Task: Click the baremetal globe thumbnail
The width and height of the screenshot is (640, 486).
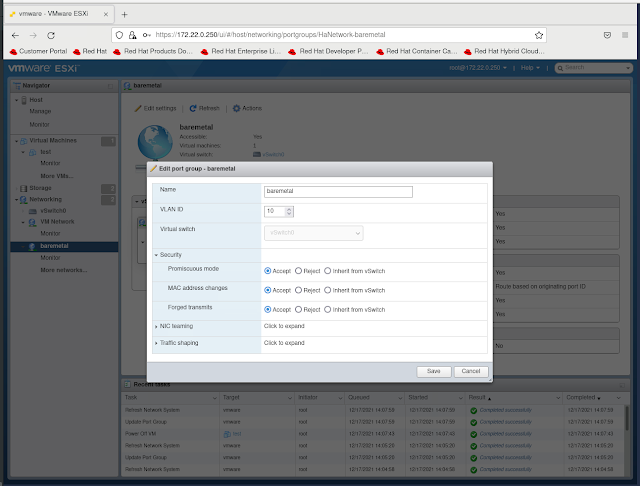Action: click(x=155, y=142)
